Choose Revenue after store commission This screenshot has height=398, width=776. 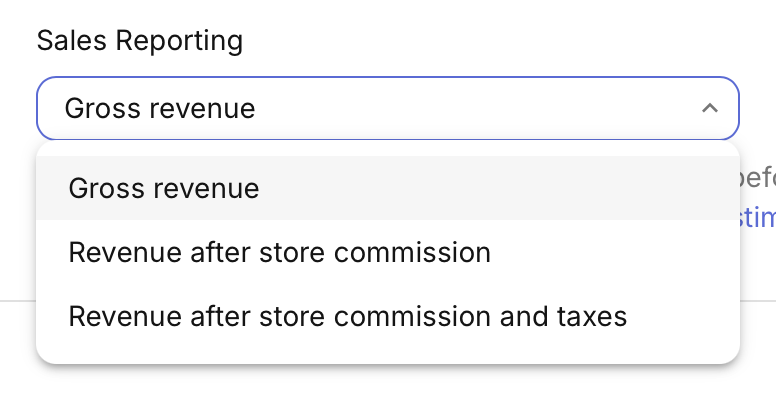388,252
